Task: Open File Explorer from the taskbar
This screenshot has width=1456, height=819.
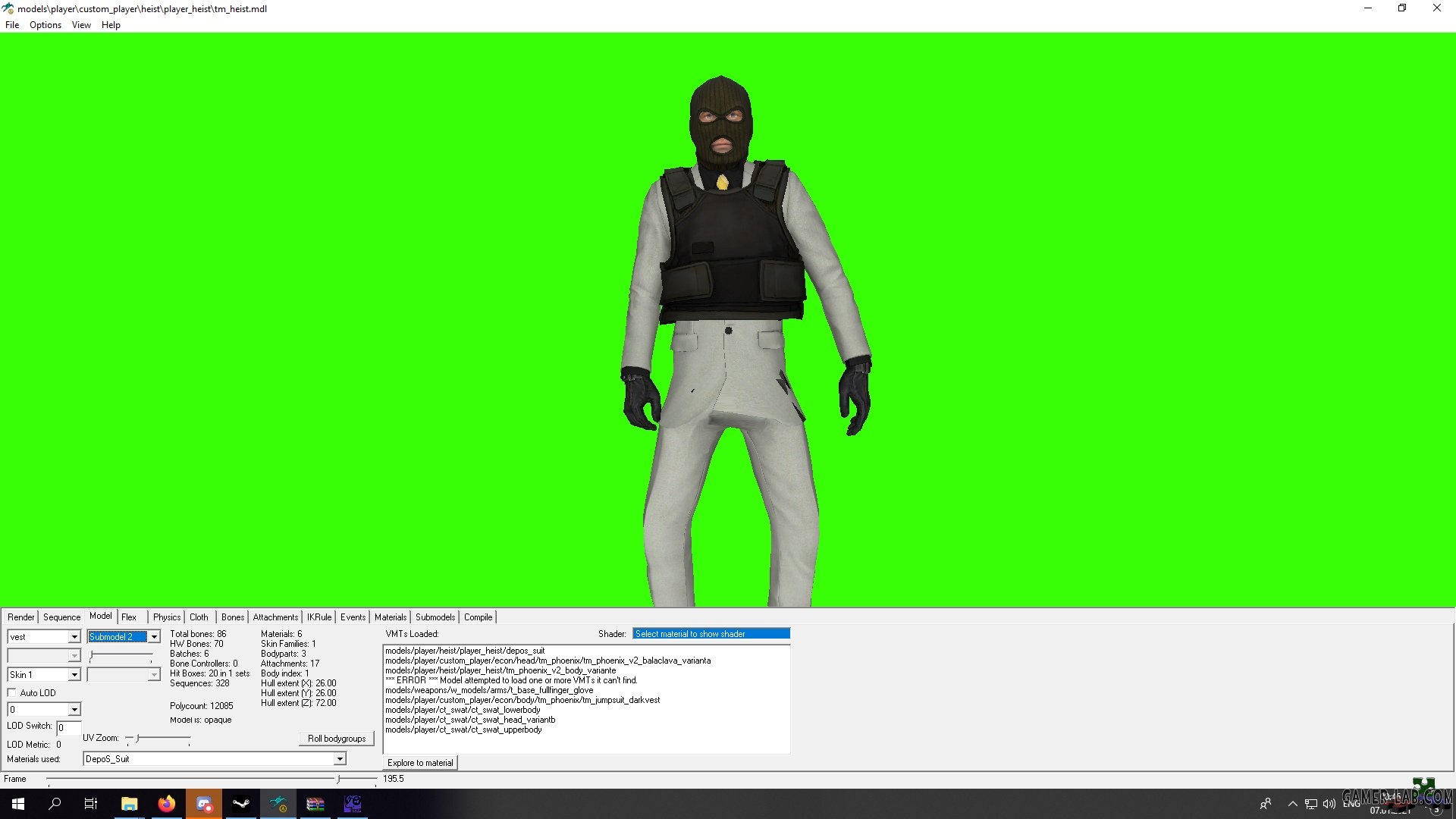Action: [x=130, y=804]
